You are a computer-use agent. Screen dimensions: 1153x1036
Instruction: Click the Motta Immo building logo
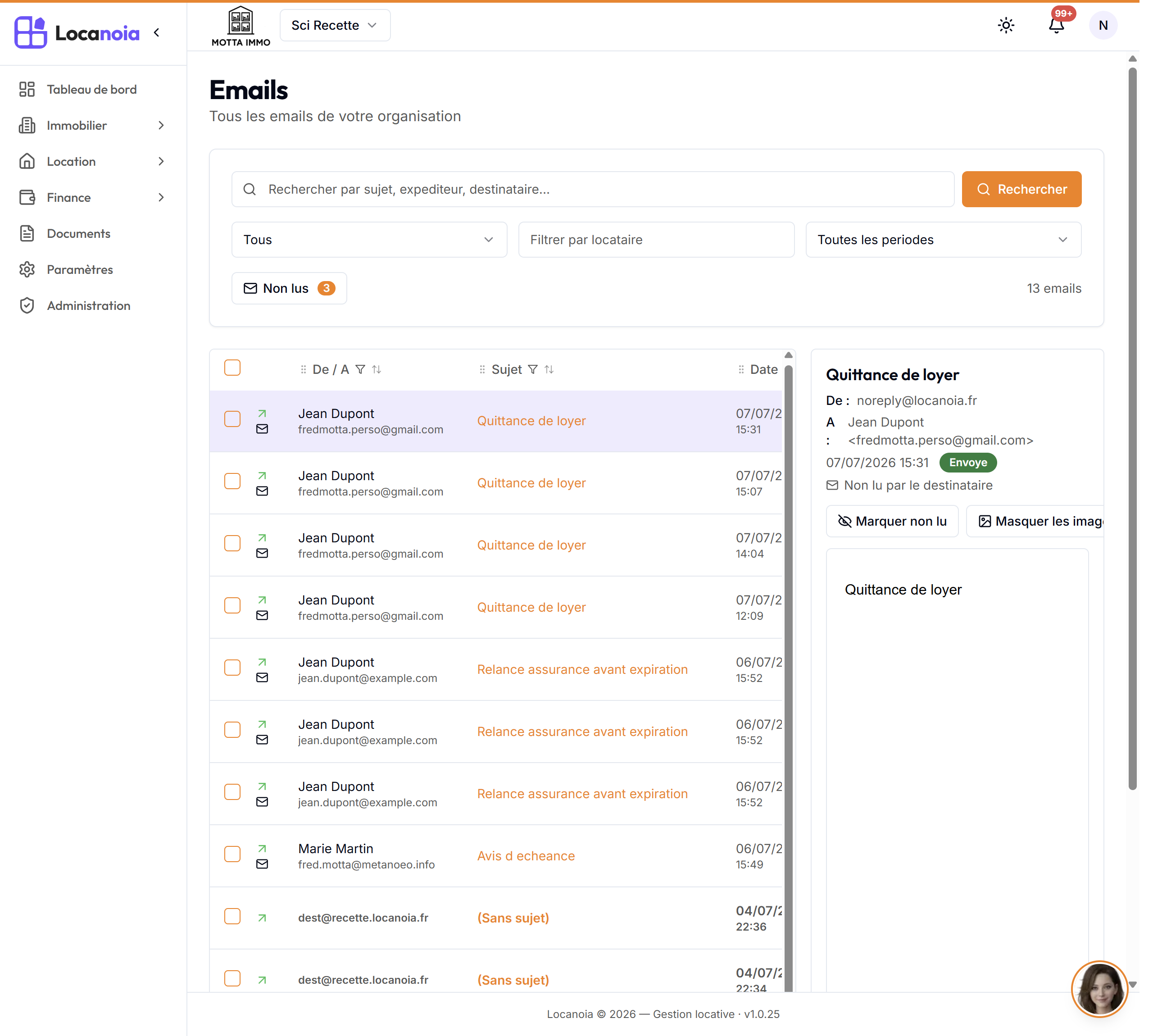coord(241,26)
